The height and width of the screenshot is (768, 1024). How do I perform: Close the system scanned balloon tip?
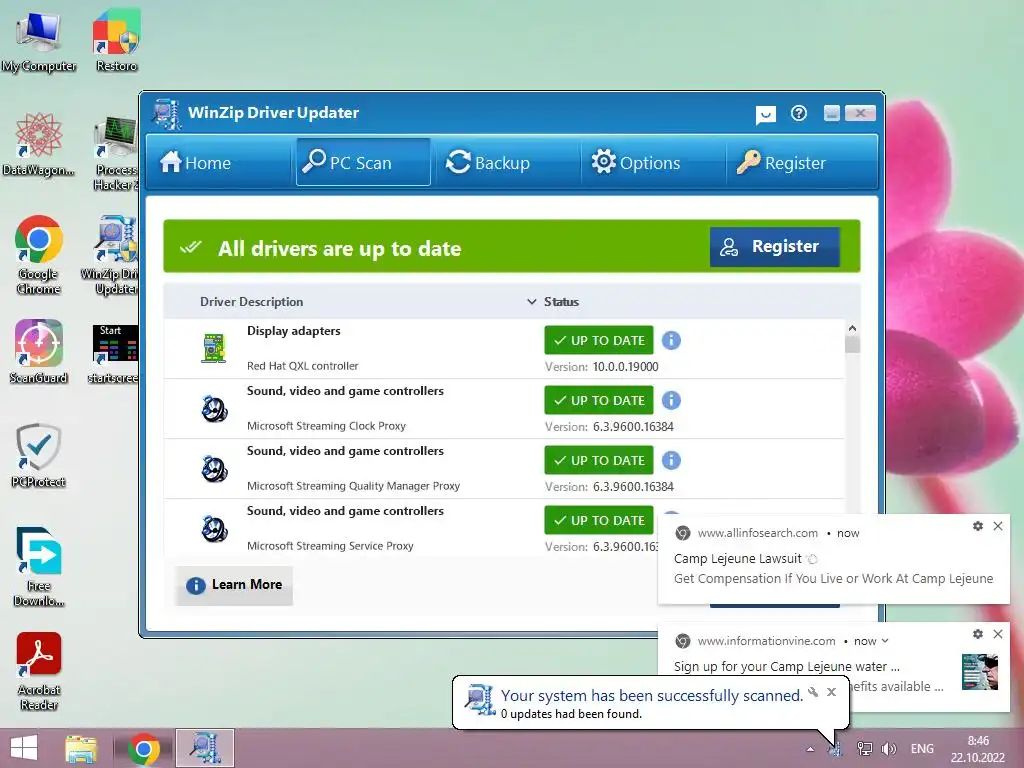831,692
